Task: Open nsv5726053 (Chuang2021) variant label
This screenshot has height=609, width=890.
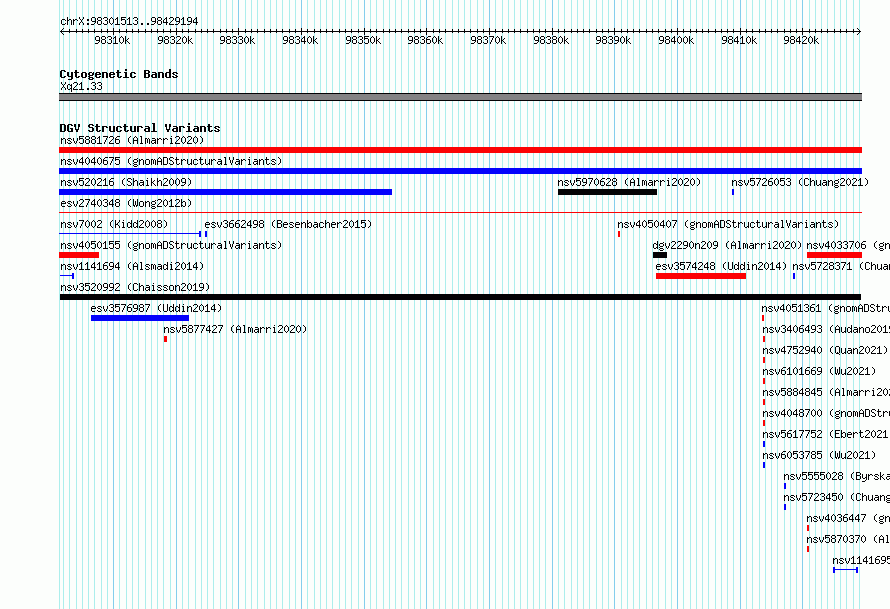Action: 800,182
